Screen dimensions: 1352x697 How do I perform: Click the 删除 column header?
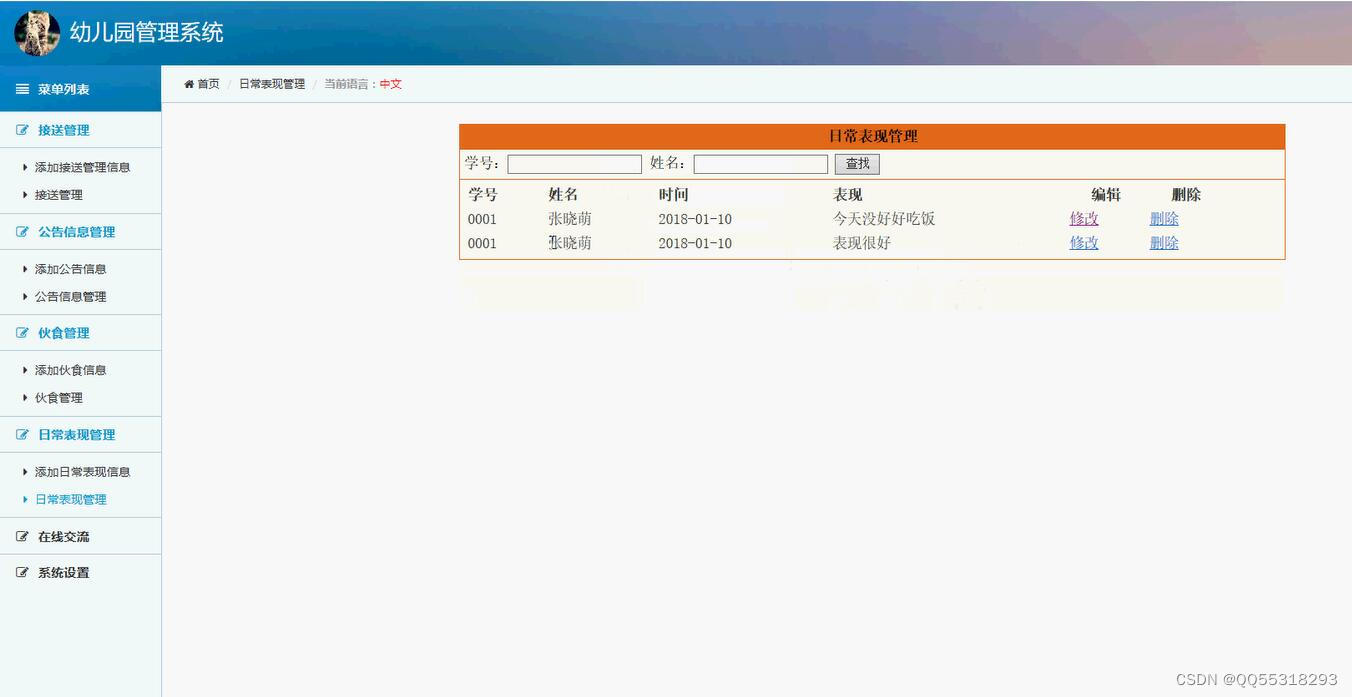1186,195
